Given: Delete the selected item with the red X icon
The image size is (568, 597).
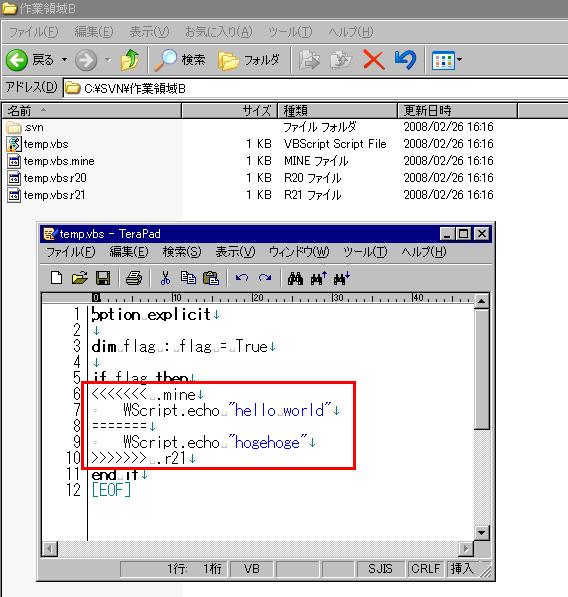Looking at the screenshot, I should click(x=373, y=60).
